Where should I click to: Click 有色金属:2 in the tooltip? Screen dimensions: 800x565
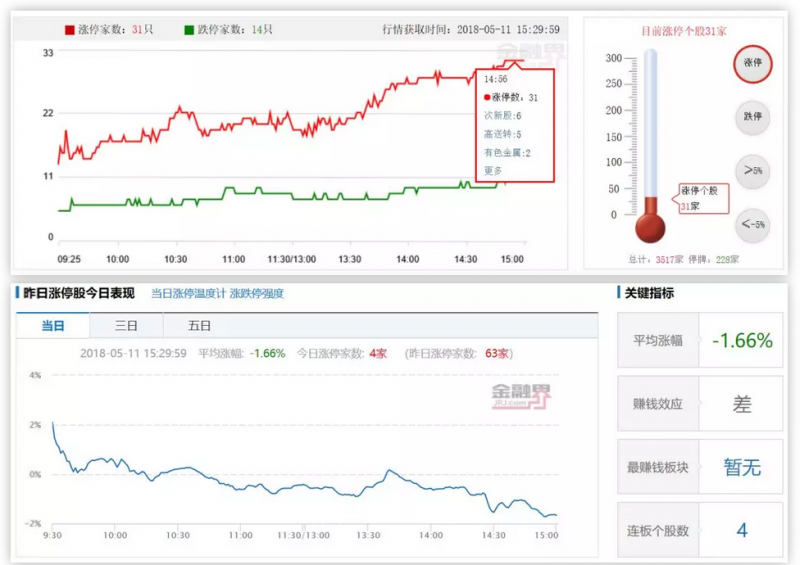point(507,152)
